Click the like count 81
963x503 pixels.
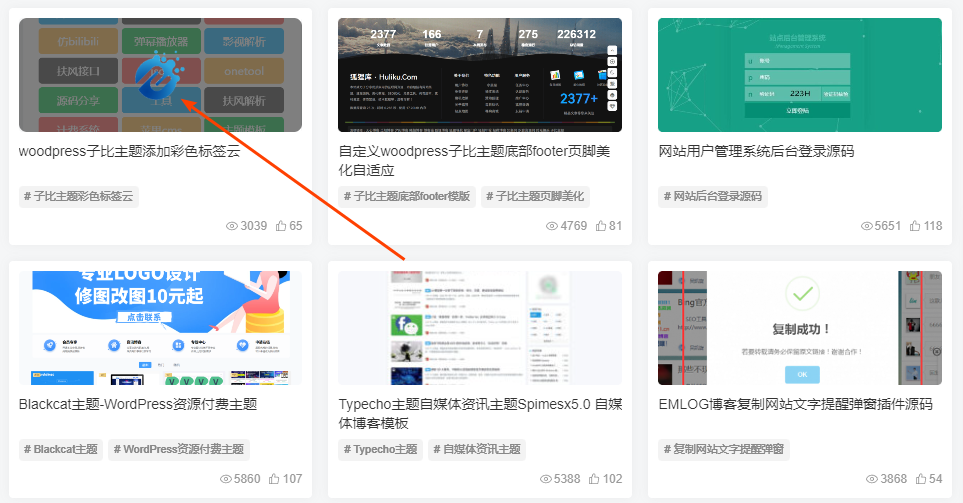coord(615,226)
